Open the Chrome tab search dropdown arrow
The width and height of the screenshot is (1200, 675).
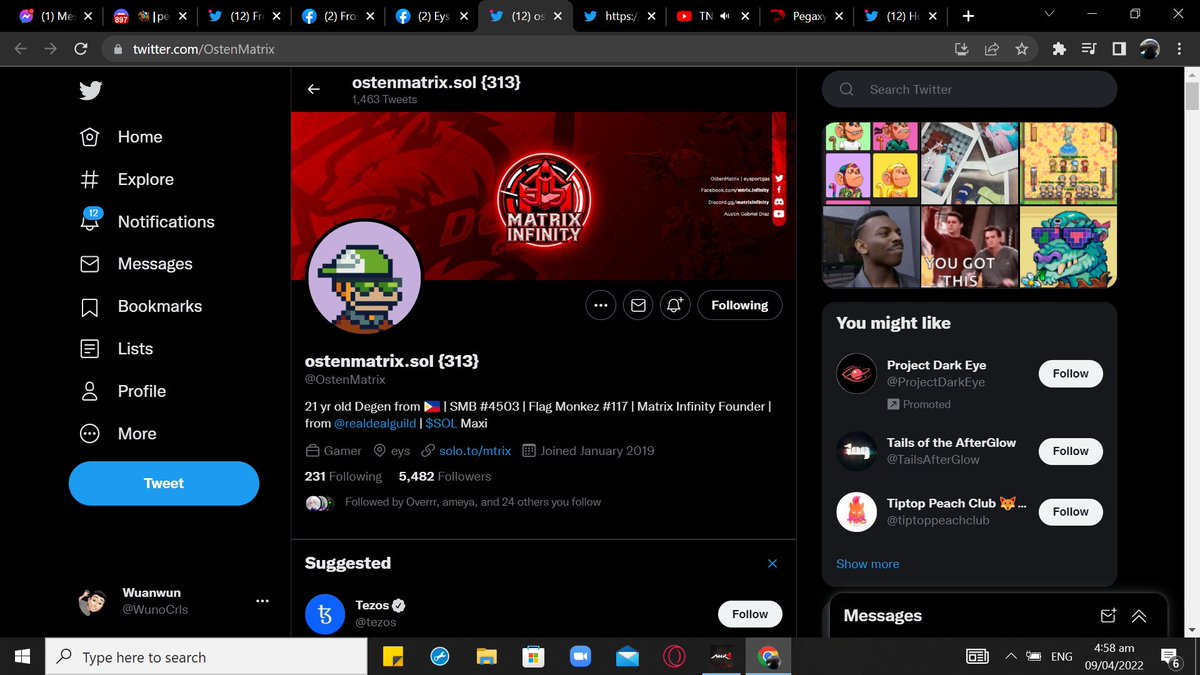click(x=1048, y=15)
